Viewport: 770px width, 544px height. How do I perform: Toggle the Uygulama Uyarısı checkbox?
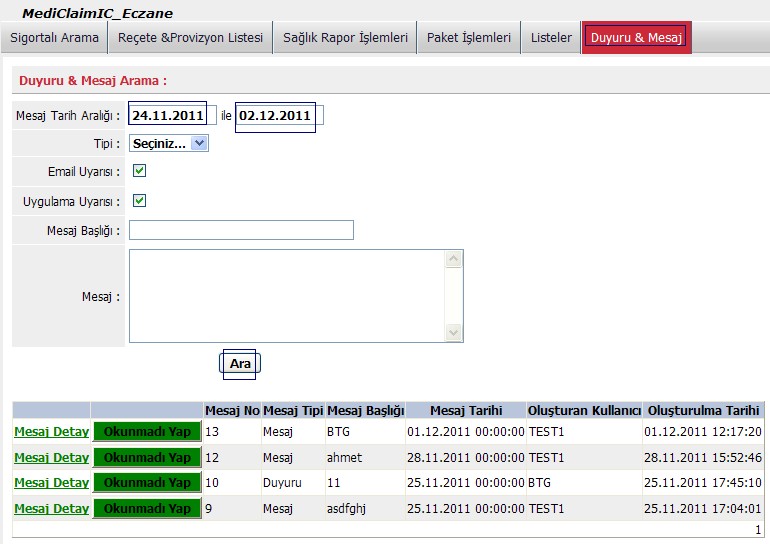pyautogui.click(x=140, y=201)
